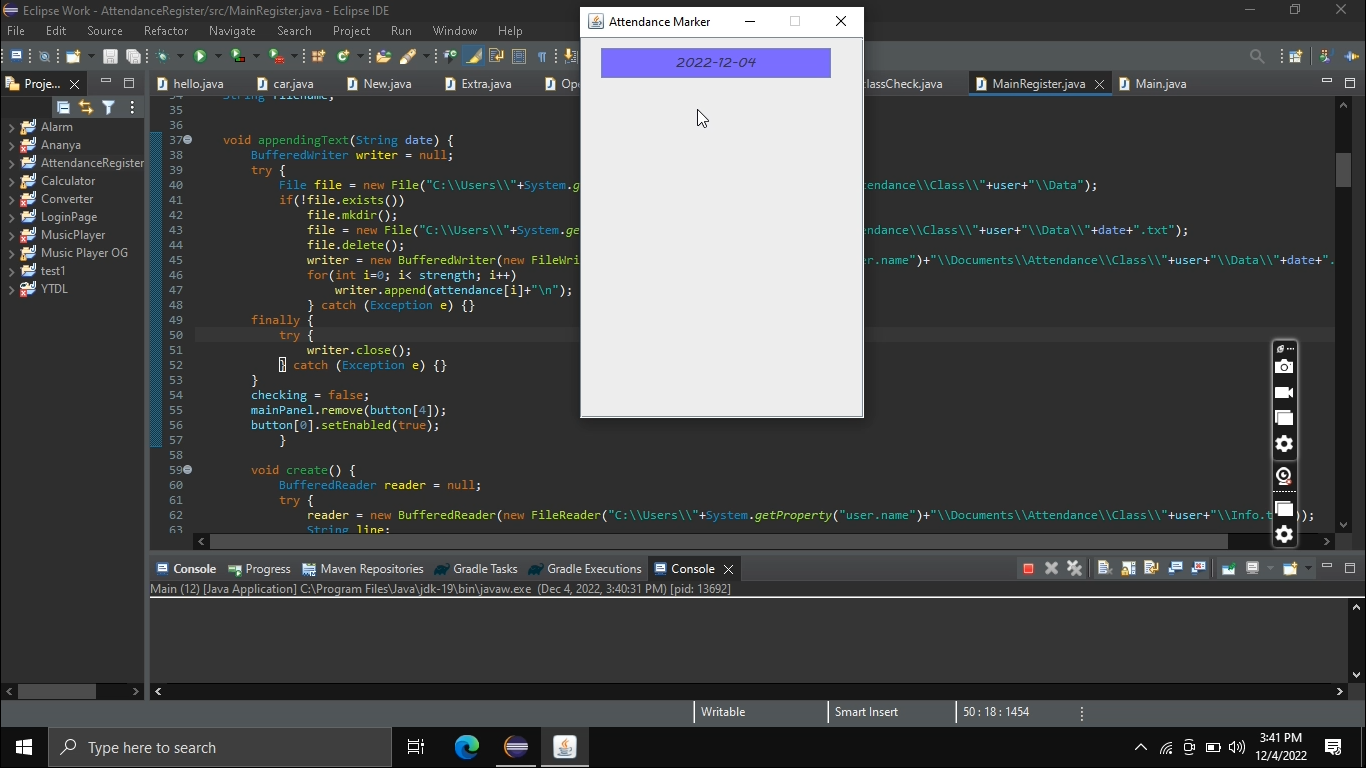Launch Debug mode from the toolbar
This screenshot has width=1366, height=768.
(x=162, y=55)
